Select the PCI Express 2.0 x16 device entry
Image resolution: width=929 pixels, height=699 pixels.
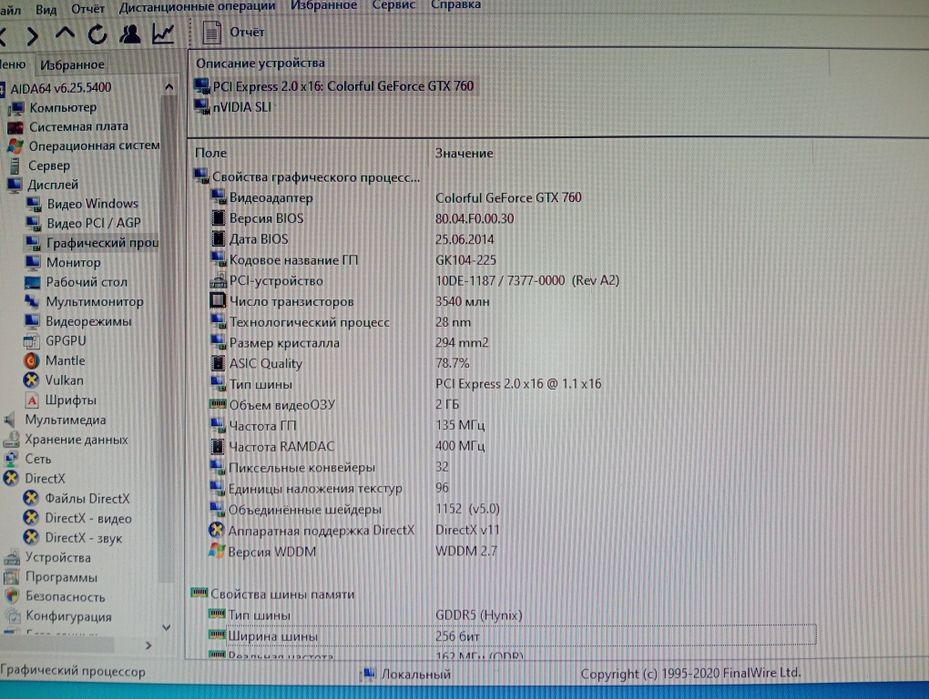[x=334, y=86]
